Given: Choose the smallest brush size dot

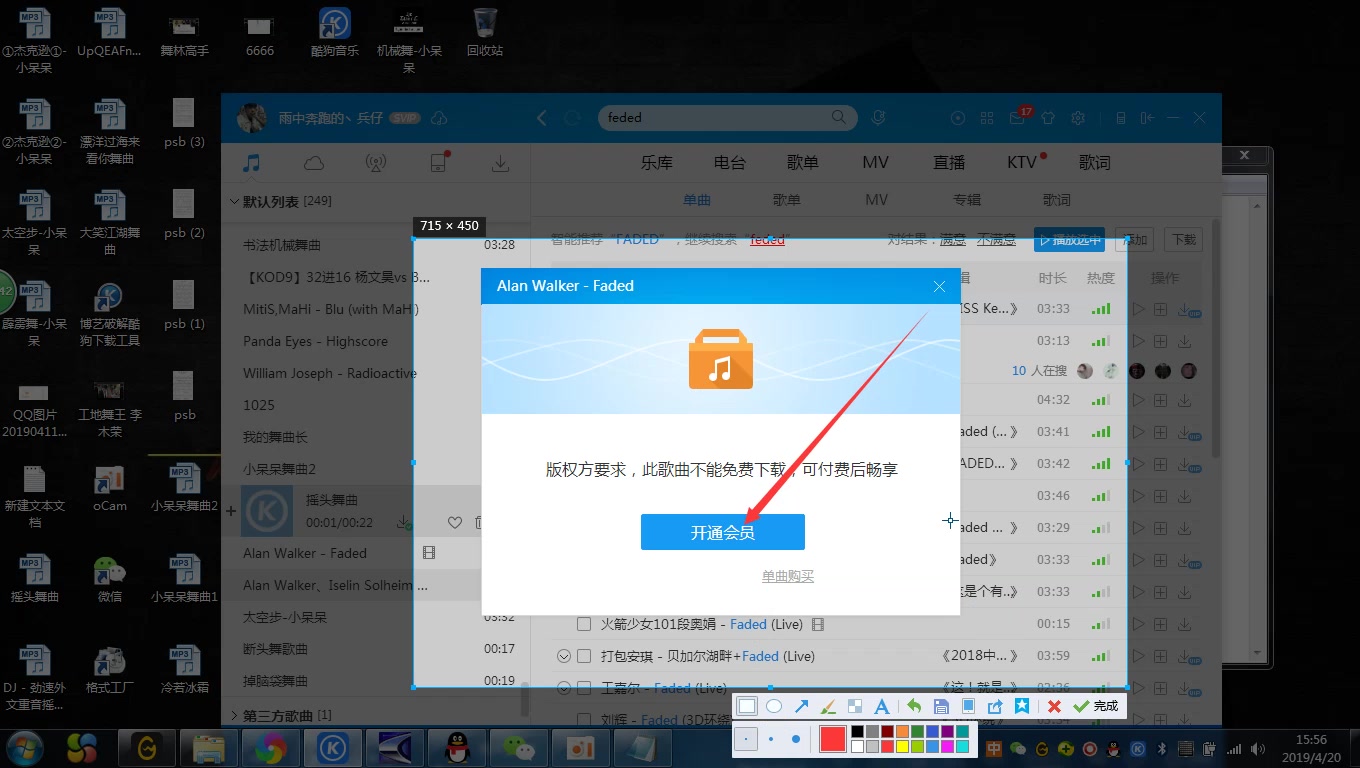Looking at the screenshot, I should (x=746, y=740).
